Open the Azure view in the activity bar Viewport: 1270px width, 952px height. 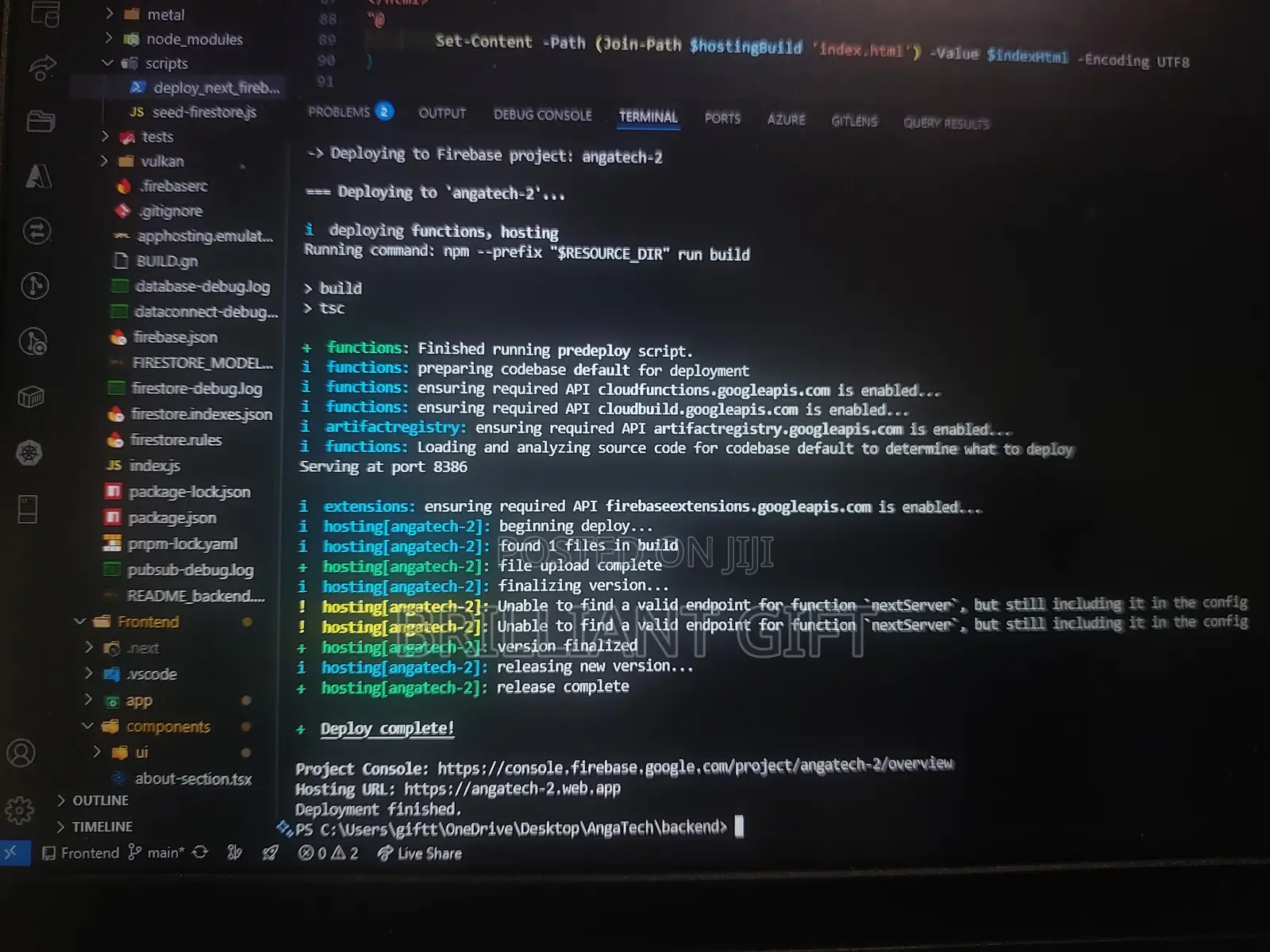[x=38, y=175]
